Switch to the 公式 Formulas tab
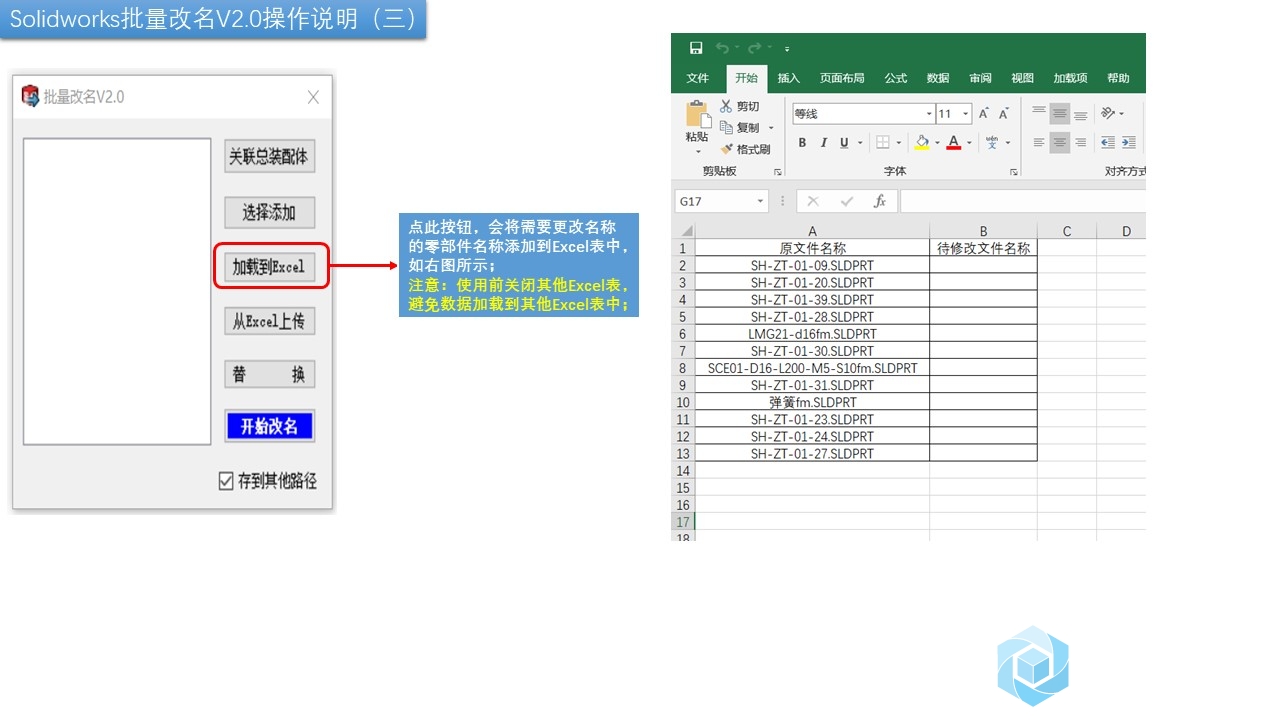This screenshot has width=1280, height=720. [x=896, y=78]
